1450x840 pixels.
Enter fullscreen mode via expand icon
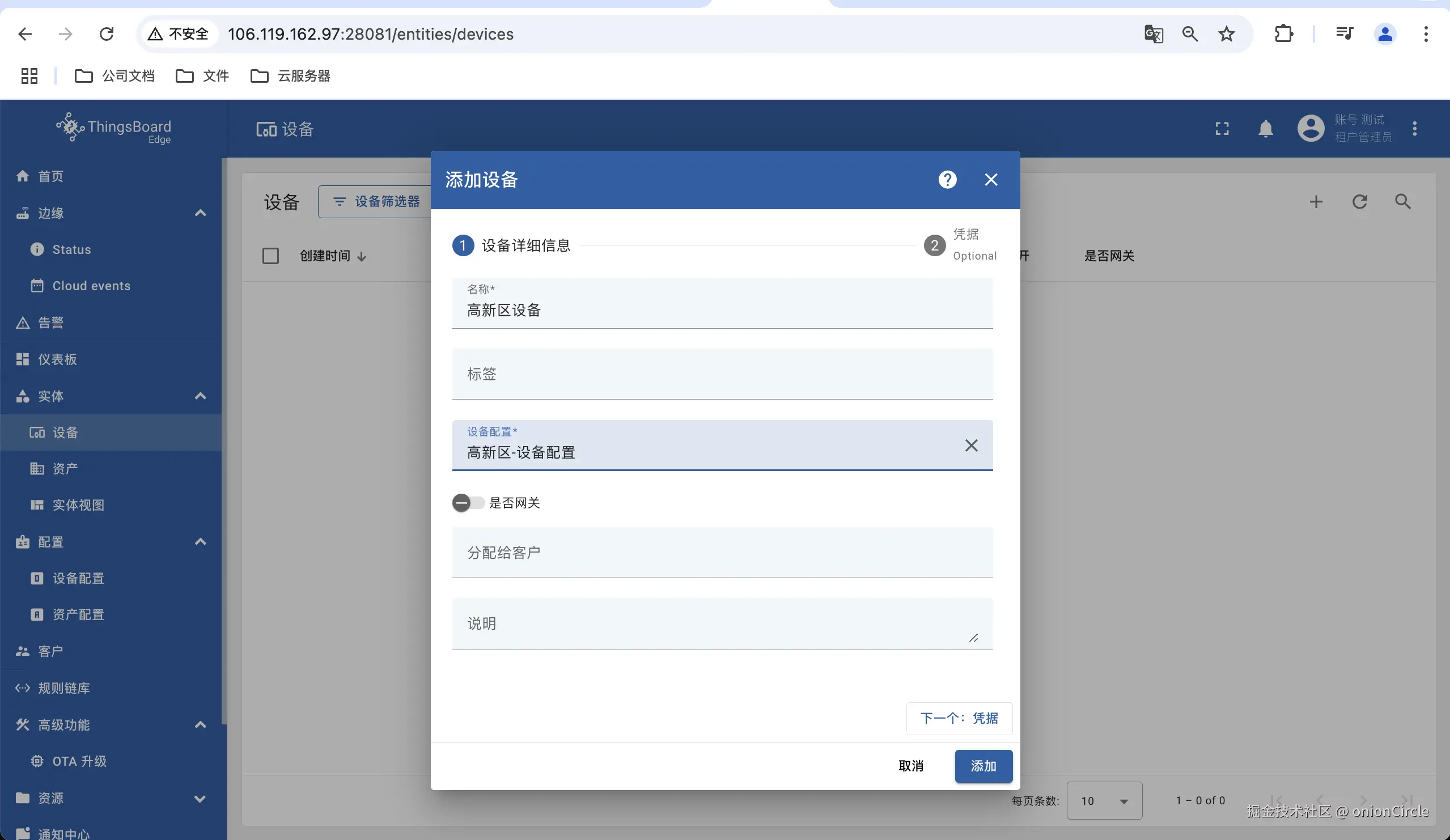[x=1222, y=129]
